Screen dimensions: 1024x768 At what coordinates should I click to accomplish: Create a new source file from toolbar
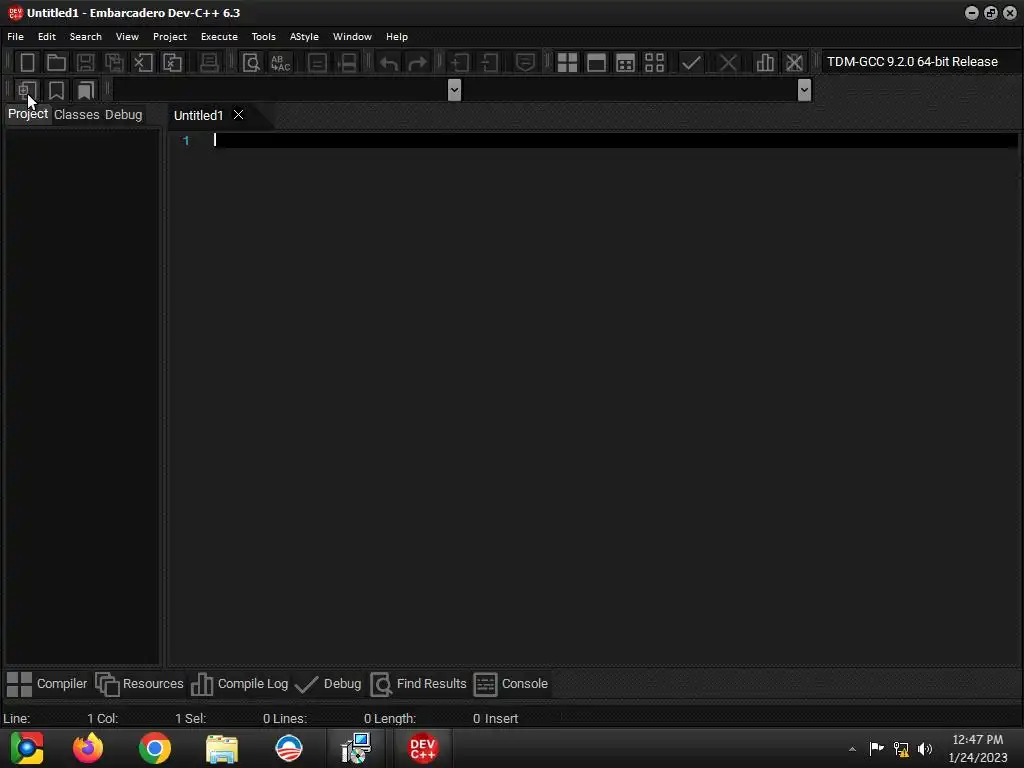(x=27, y=63)
